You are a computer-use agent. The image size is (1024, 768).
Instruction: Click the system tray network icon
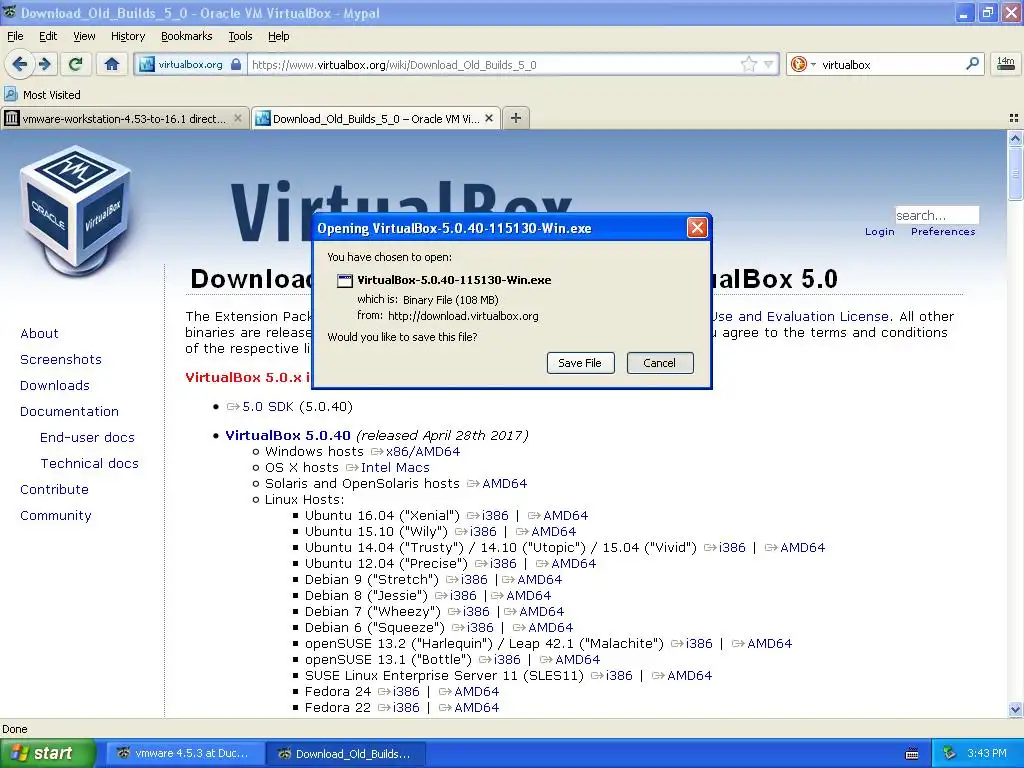click(x=950, y=753)
